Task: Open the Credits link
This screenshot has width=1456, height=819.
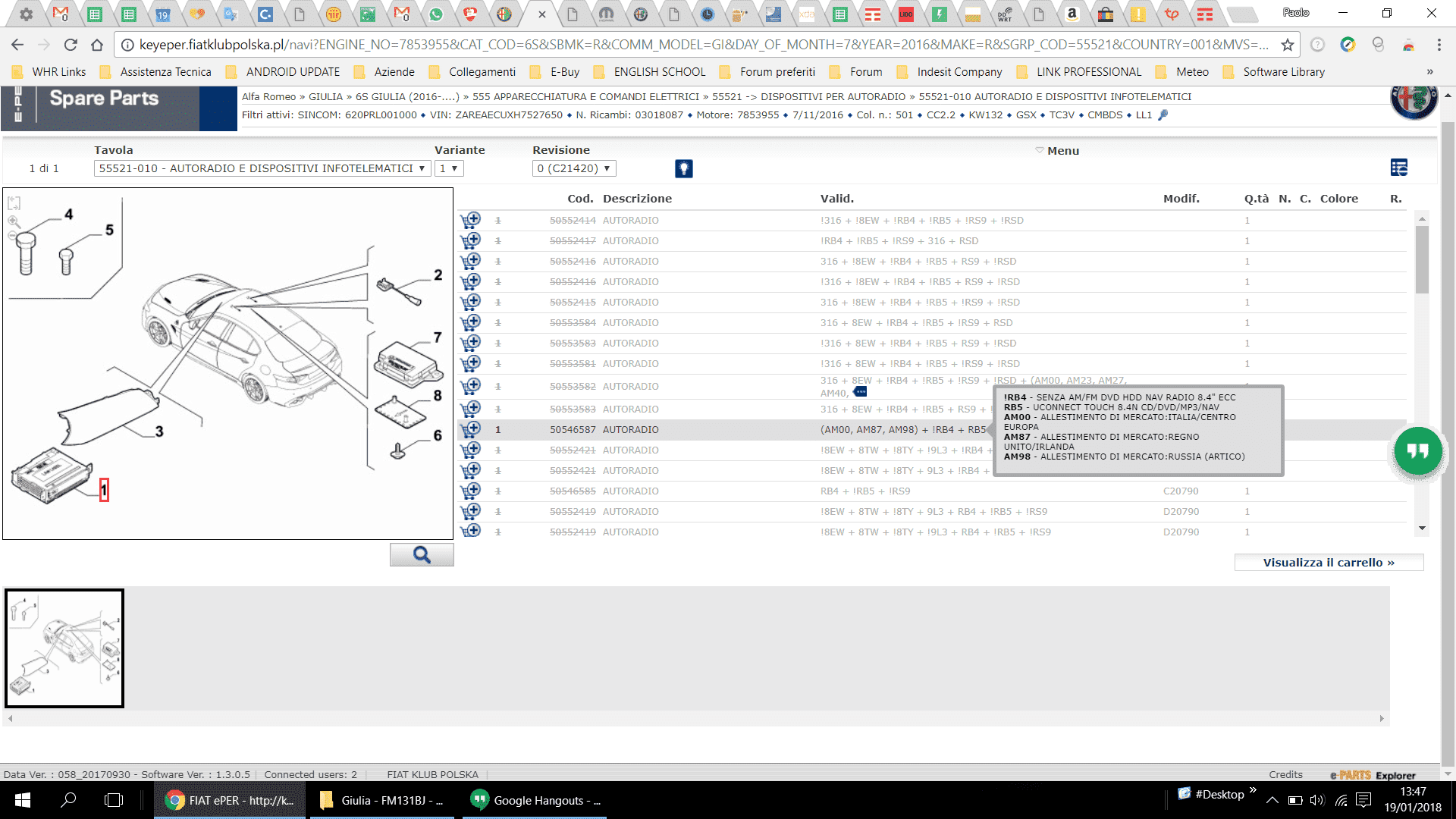Action: (x=1286, y=774)
